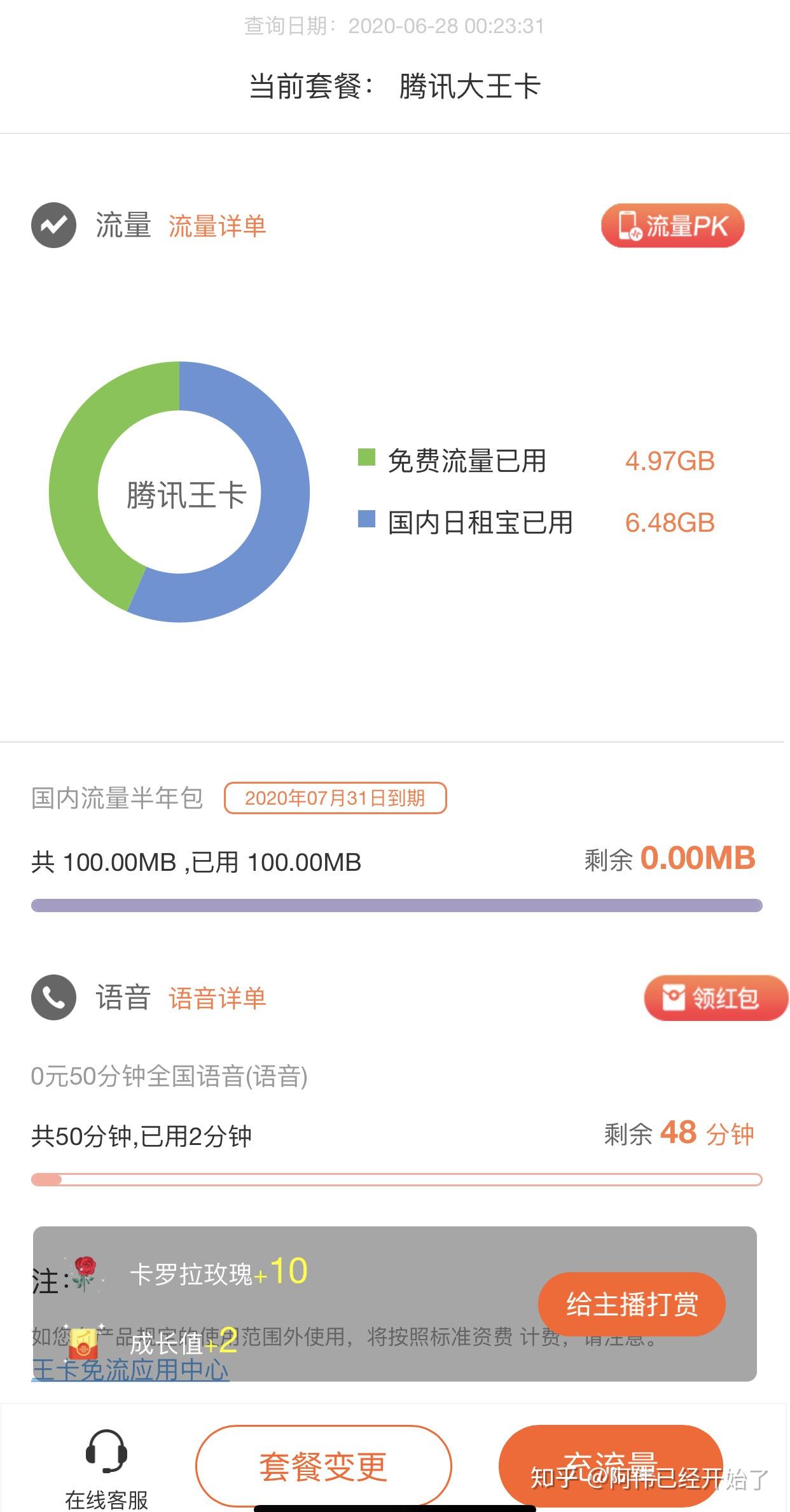This screenshot has width=790, height=1512.
Task: Click the voice minutes usage progress bar
Action: coord(396,1180)
